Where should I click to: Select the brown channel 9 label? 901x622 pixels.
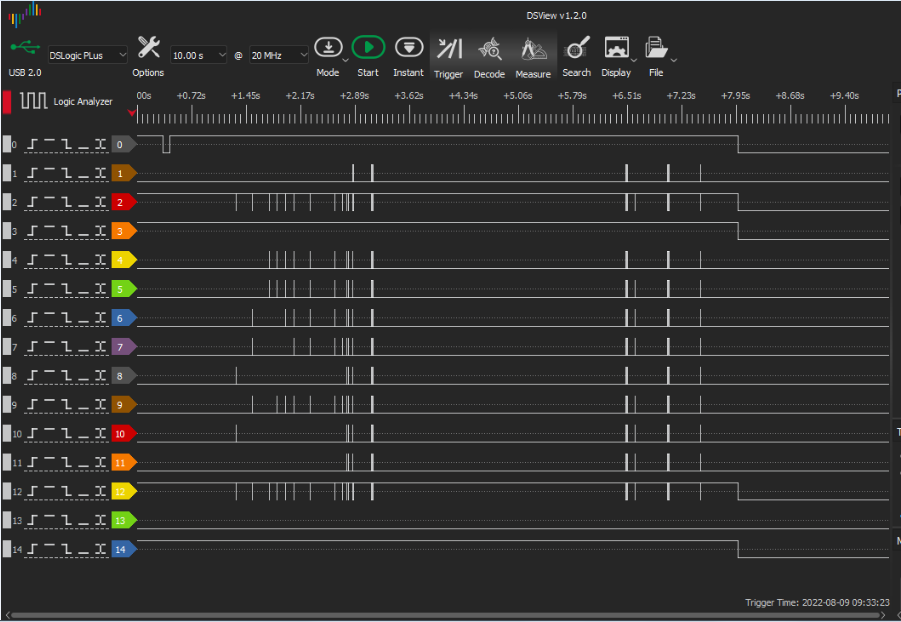click(124, 405)
